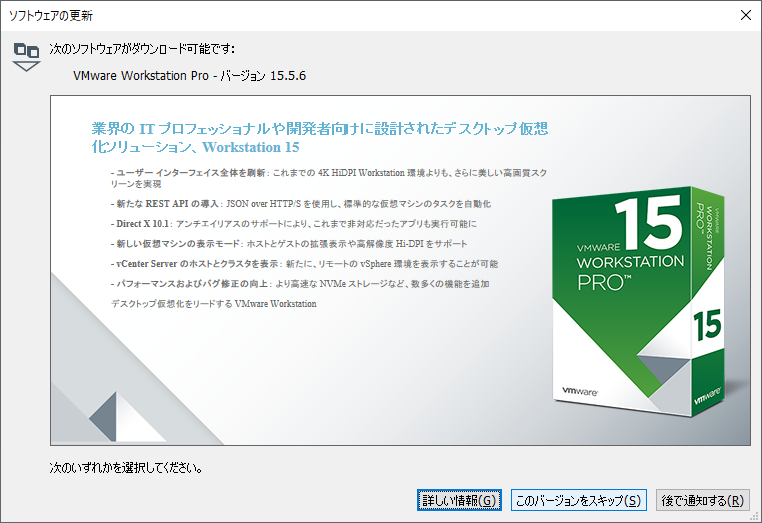Click the '新しい仮想マシンの表示モード' line
The image size is (762, 523).
pyautogui.click(x=289, y=244)
